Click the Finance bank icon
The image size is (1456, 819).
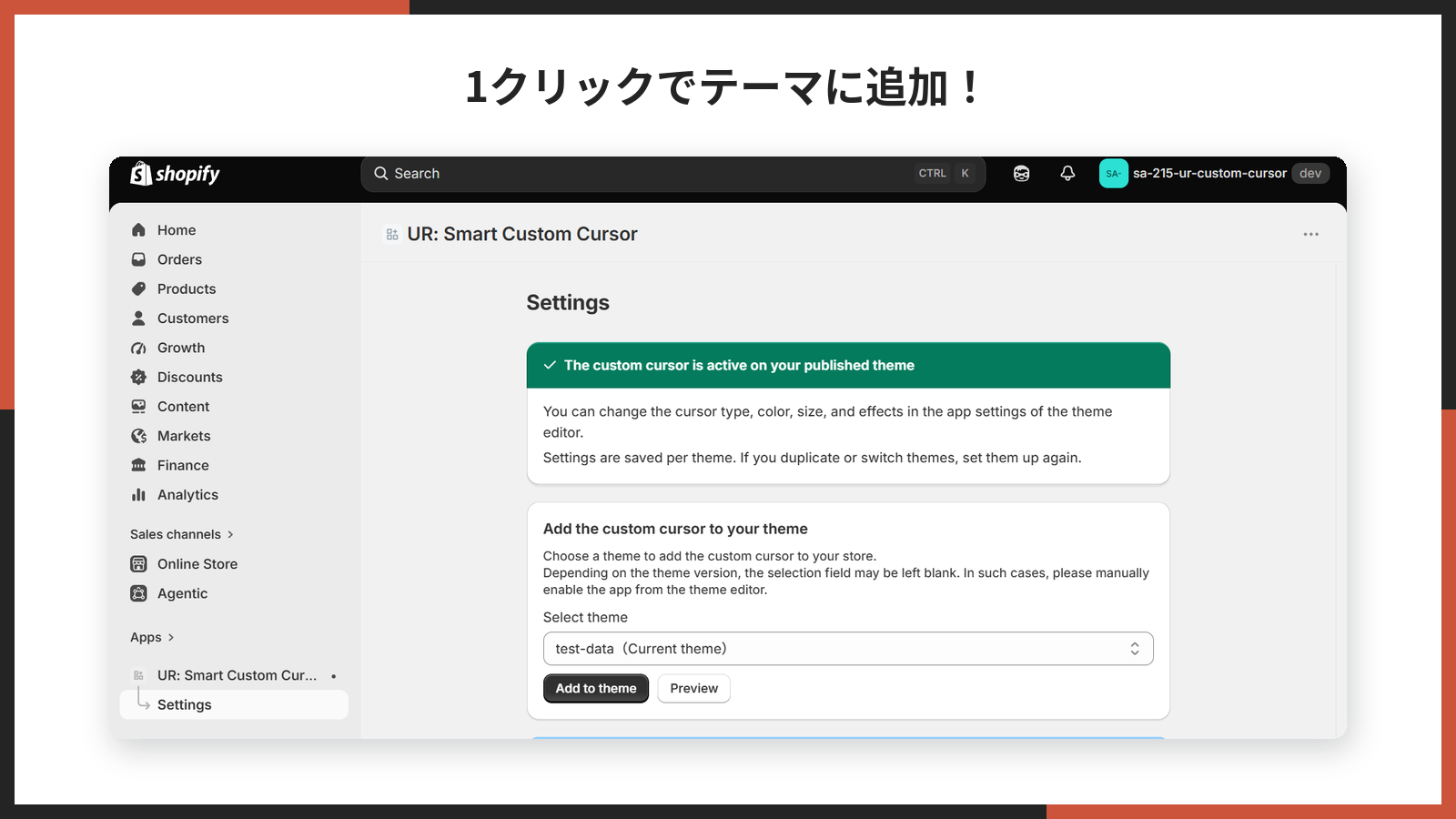(x=138, y=465)
